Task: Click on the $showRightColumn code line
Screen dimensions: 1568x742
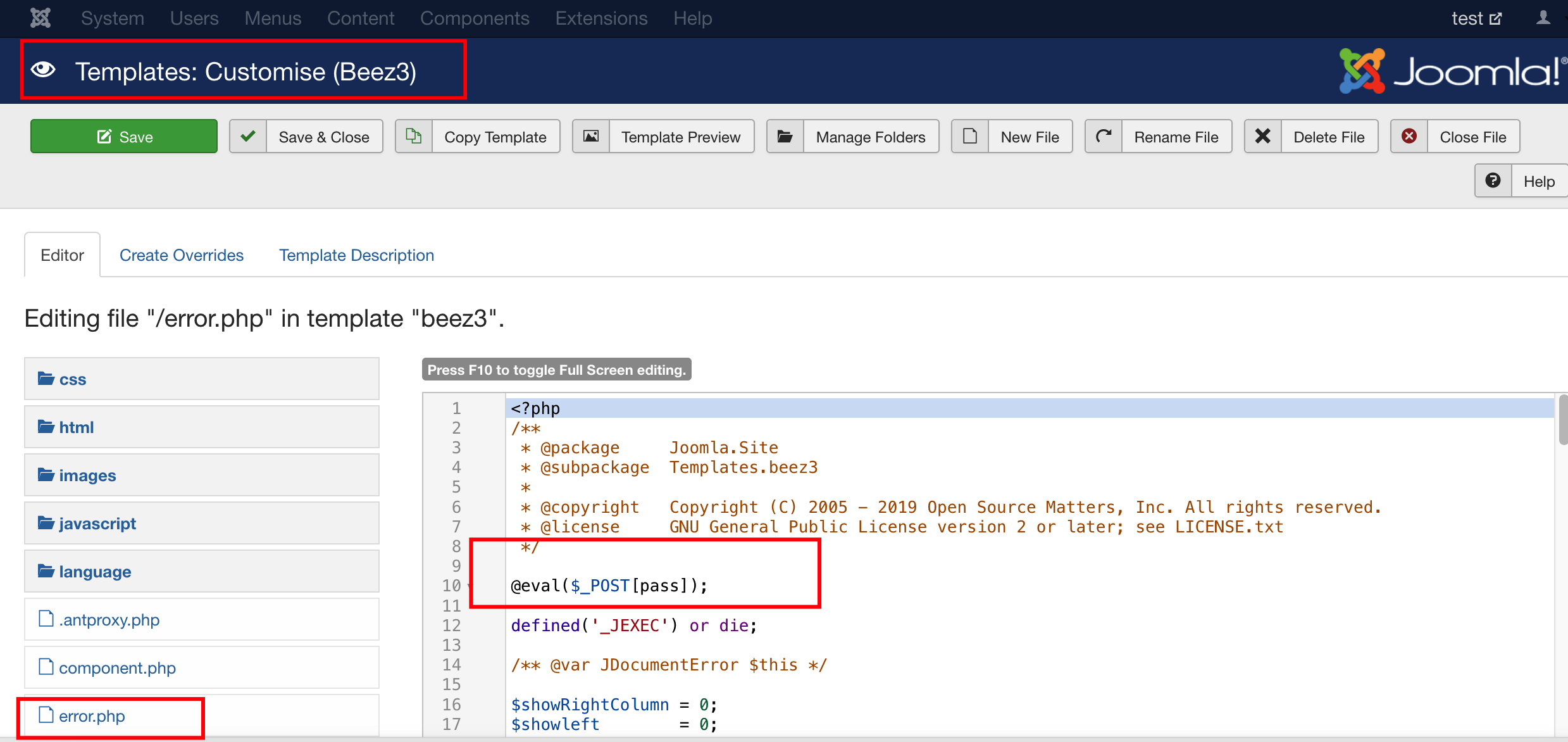Action: click(614, 705)
